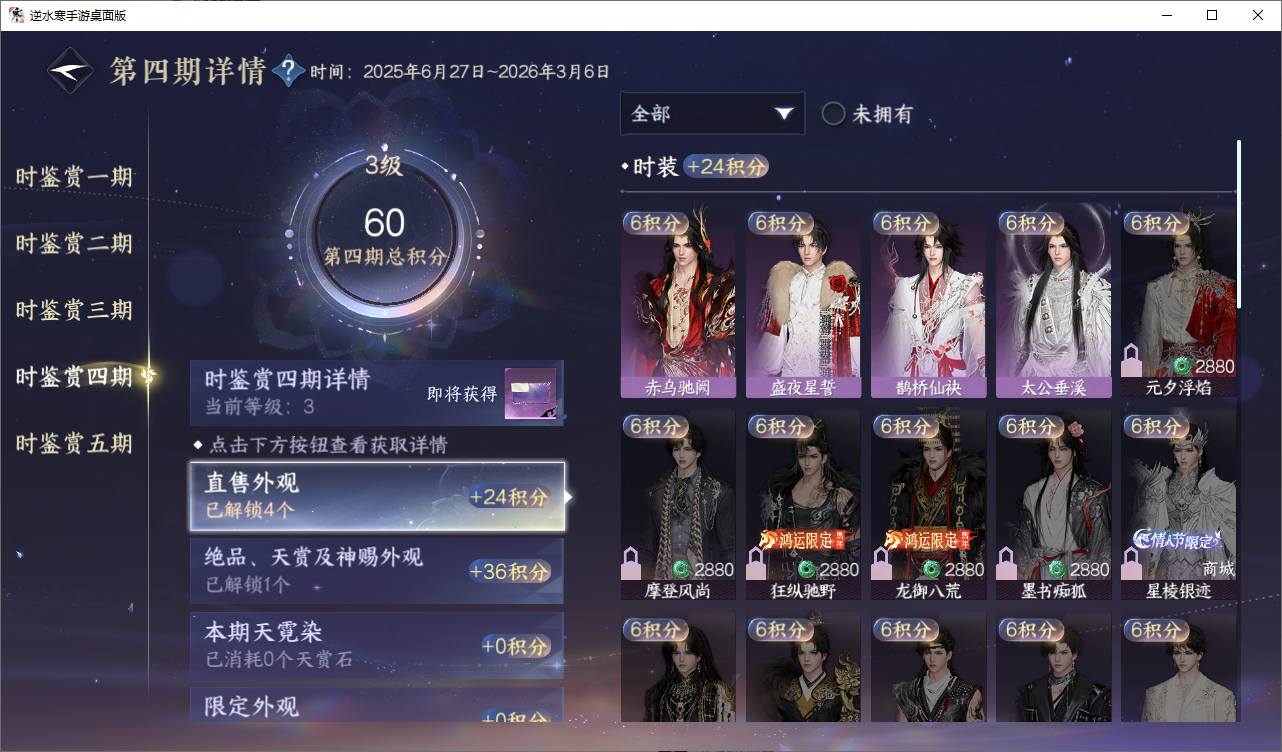Image resolution: width=1282 pixels, height=752 pixels.
Task: Open the 全部 filter dropdown
Action: 712,114
